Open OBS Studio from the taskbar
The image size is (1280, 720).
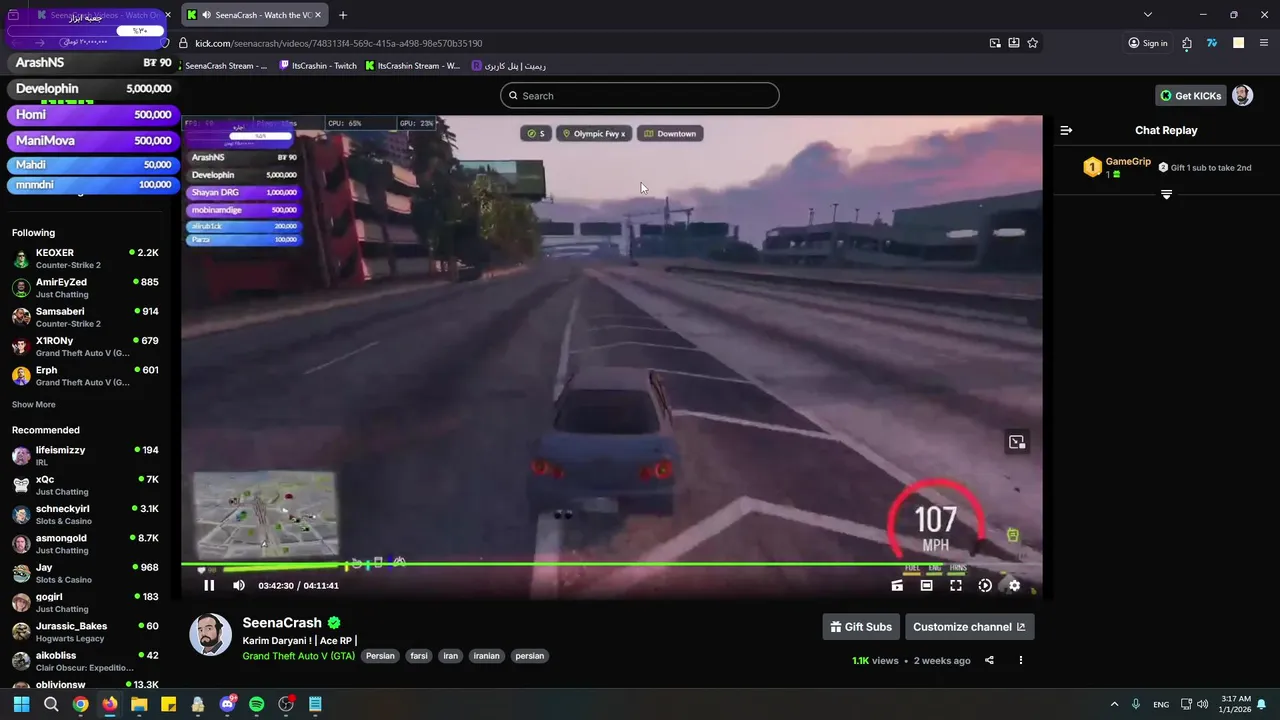(286, 704)
